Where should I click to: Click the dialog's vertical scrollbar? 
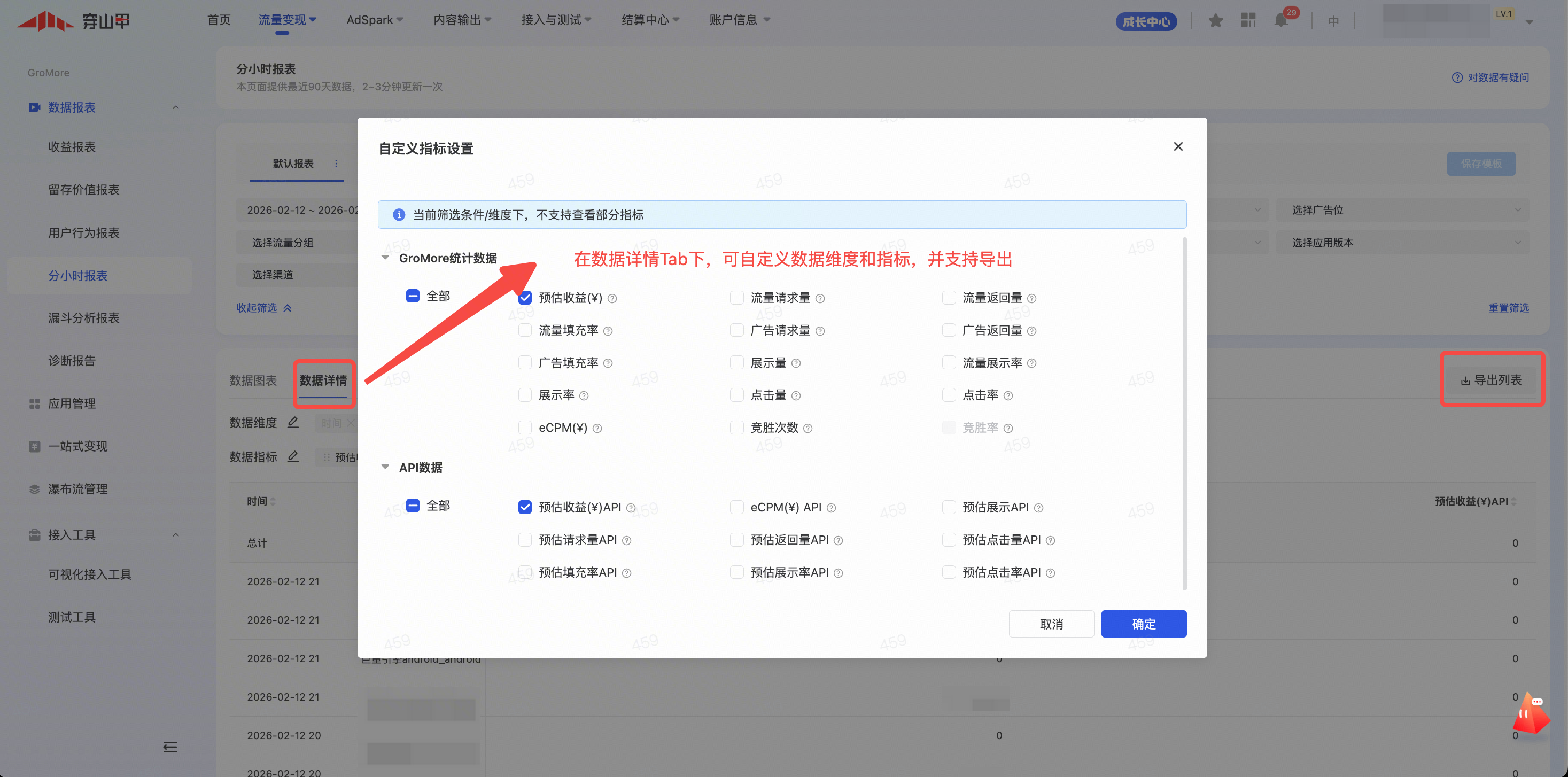tap(1184, 414)
